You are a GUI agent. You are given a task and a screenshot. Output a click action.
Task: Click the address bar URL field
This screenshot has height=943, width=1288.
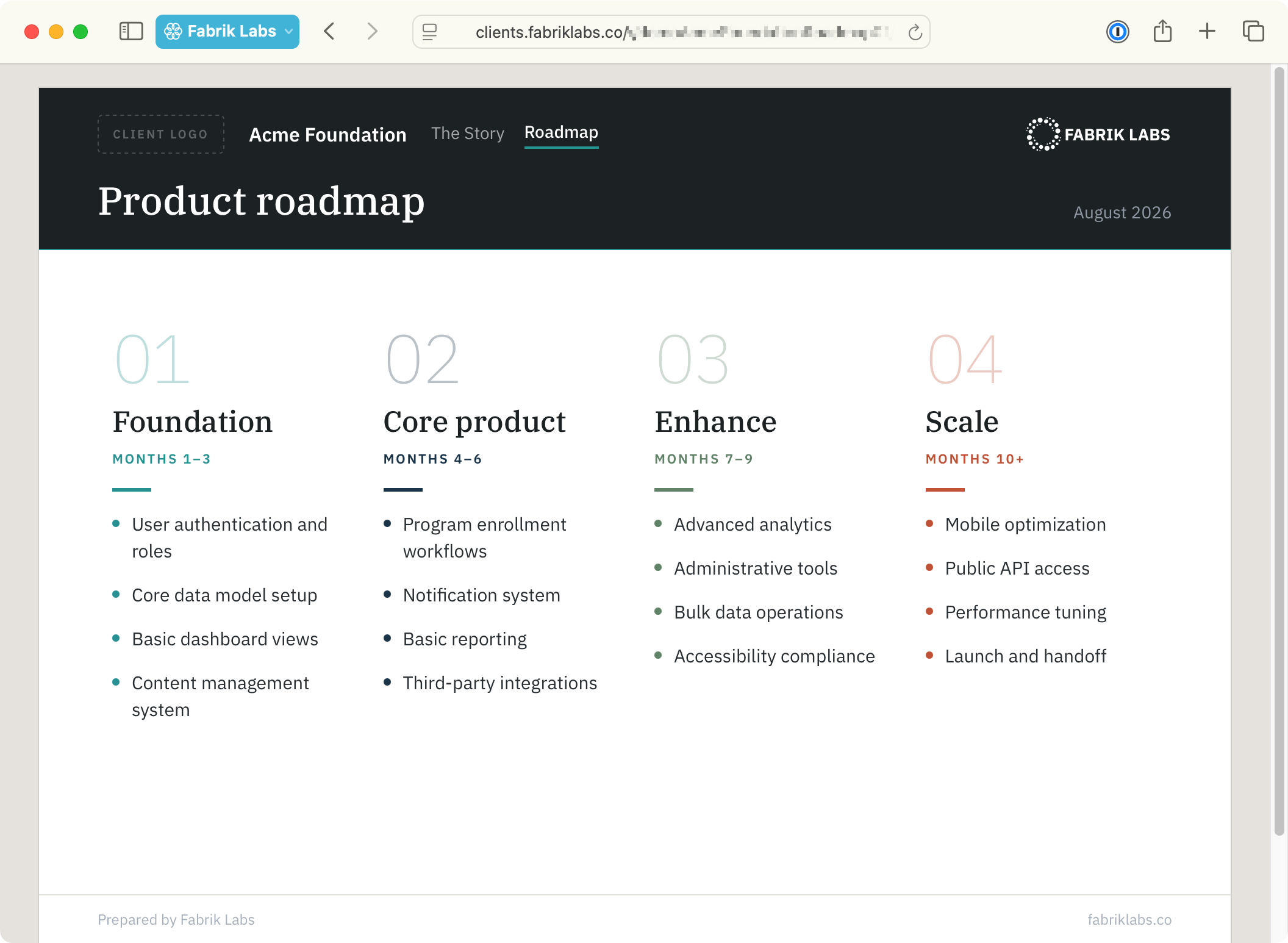(x=671, y=32)
